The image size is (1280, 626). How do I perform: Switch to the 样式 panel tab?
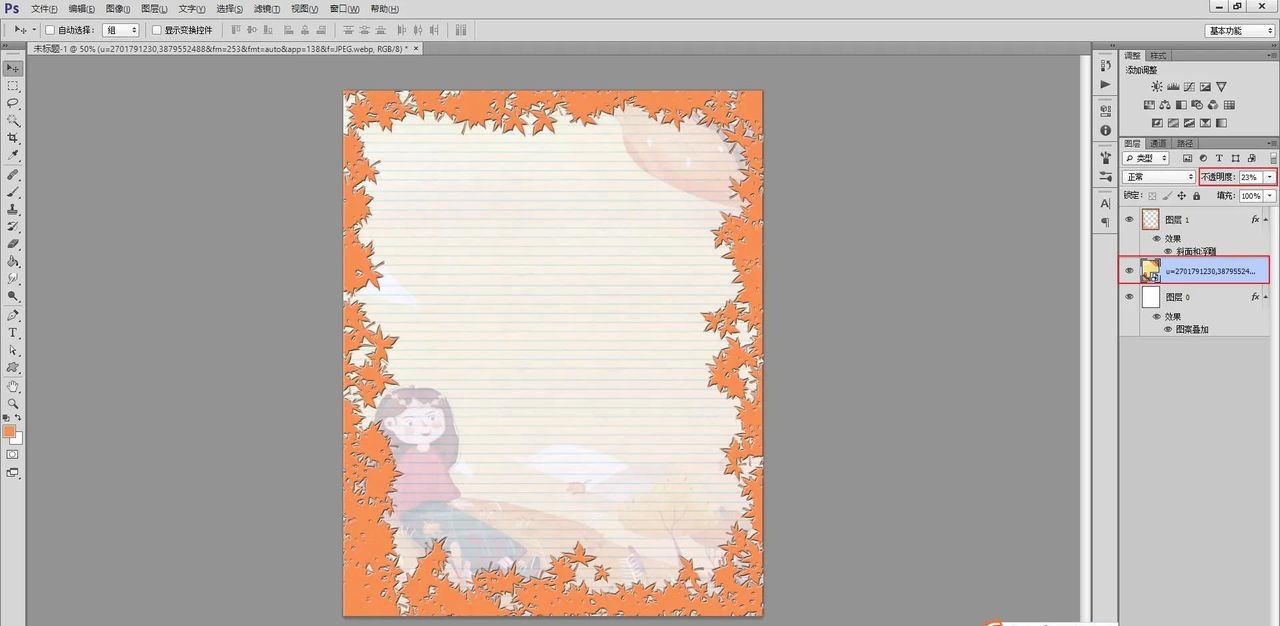(x=1158, y=55)
